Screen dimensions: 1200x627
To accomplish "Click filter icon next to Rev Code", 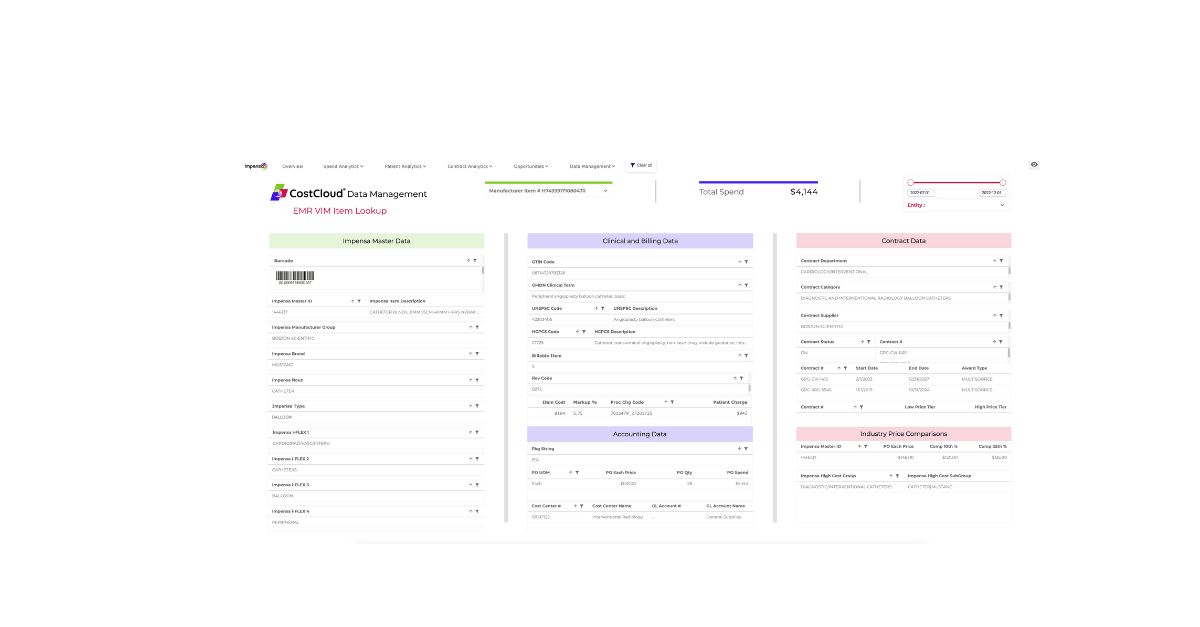I will click(745, 378).
